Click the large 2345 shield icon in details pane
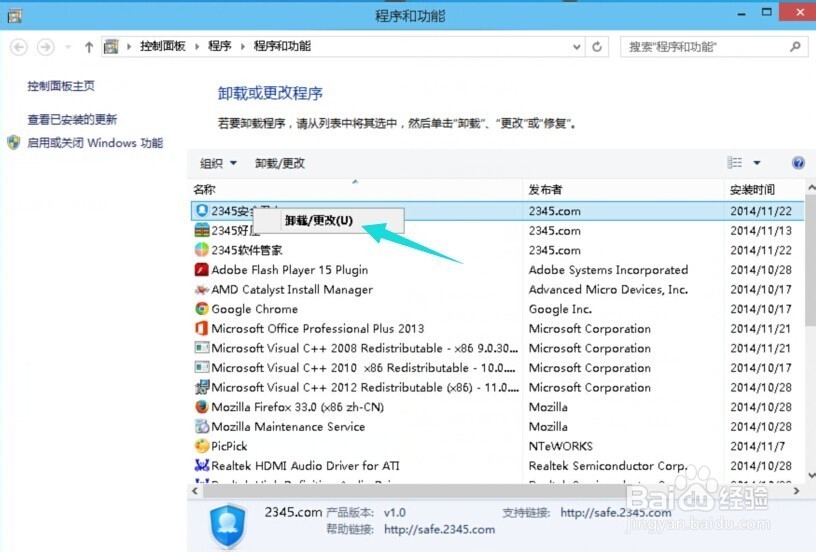 point(228,525)
